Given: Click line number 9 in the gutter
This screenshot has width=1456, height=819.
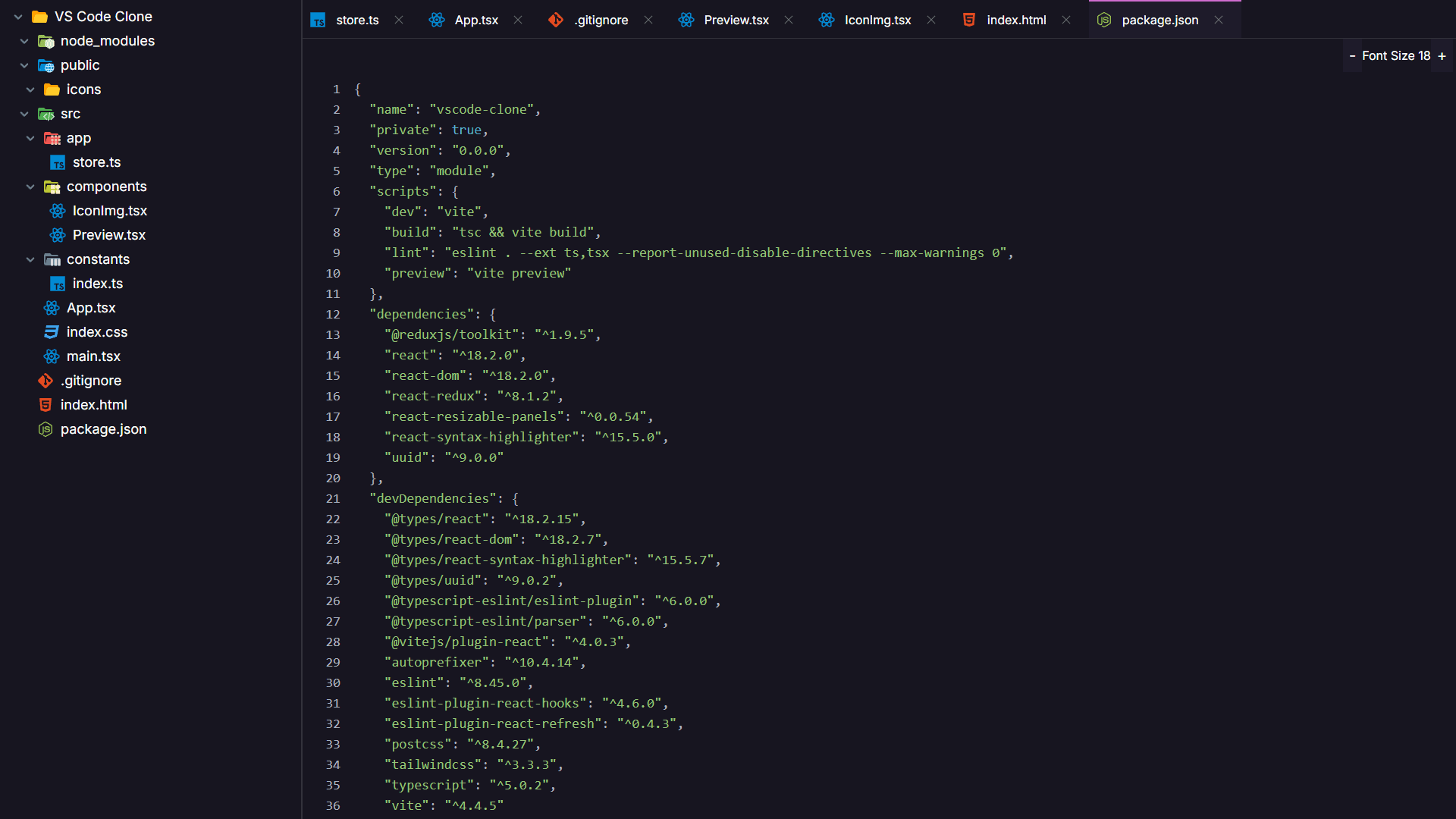Looking at the screenshot, I should pyautogui.click(x=337, y=253).
